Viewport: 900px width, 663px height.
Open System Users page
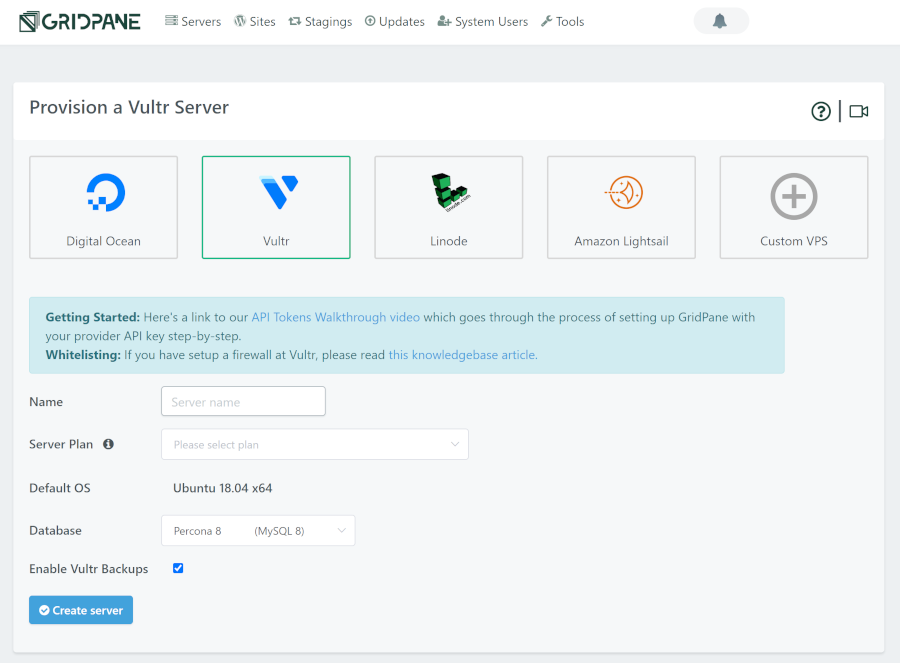483,21
